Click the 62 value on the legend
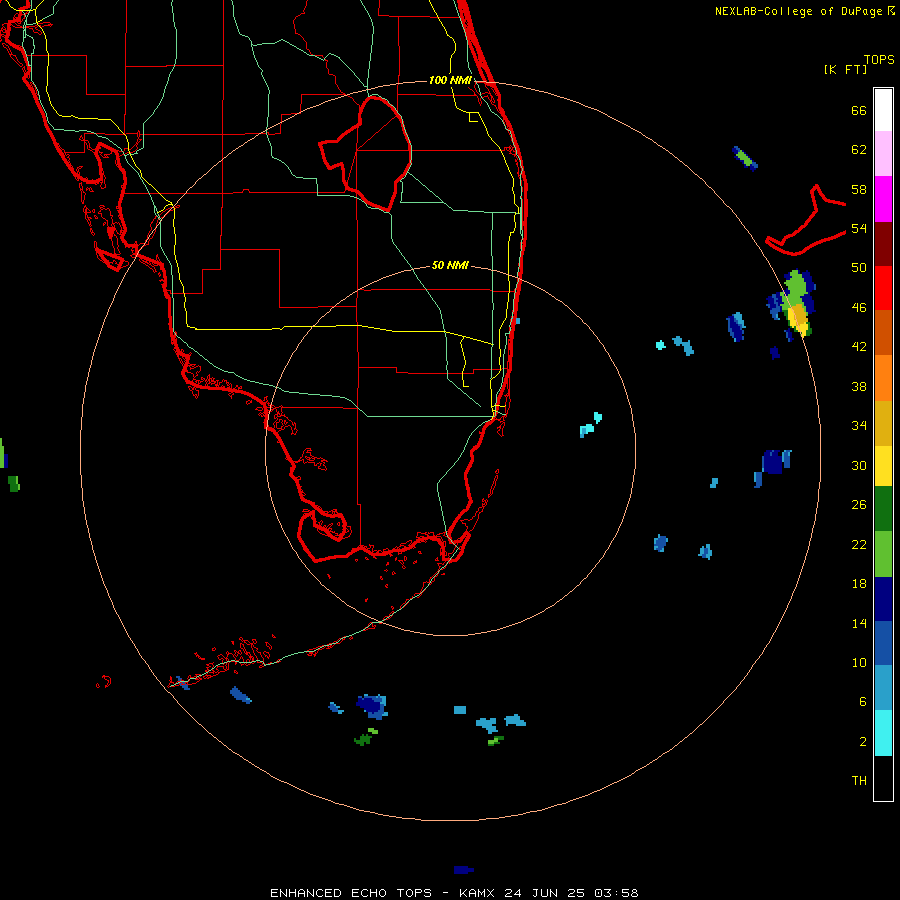 tap(859, 150)
